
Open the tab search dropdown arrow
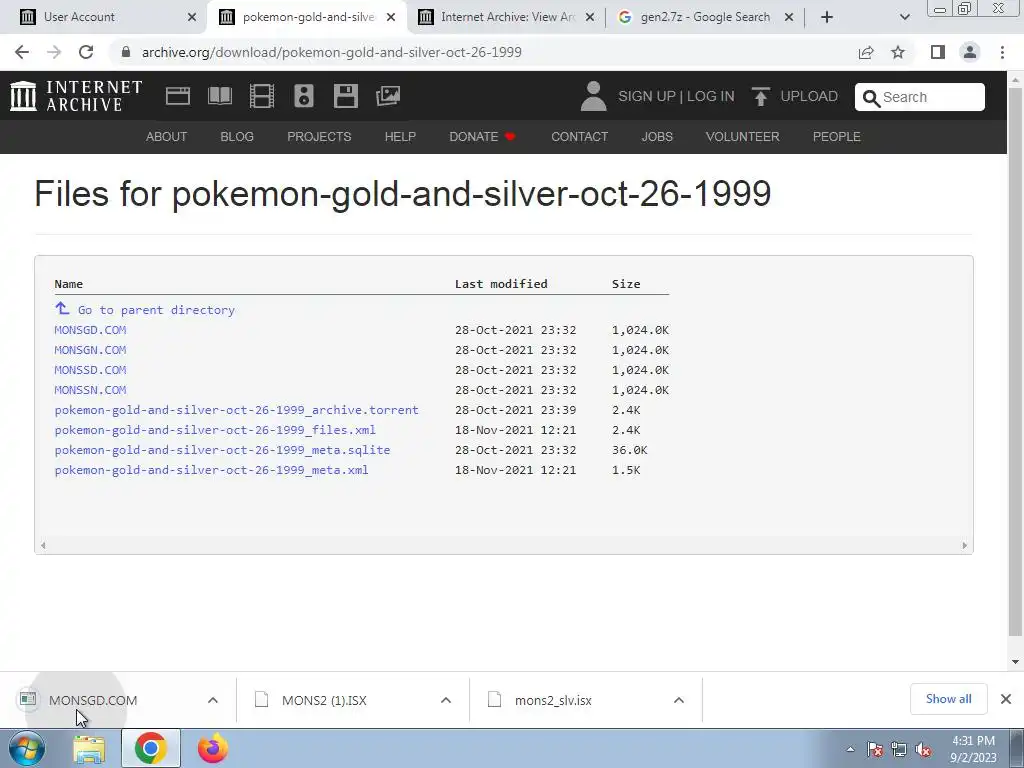coord(904,17)
